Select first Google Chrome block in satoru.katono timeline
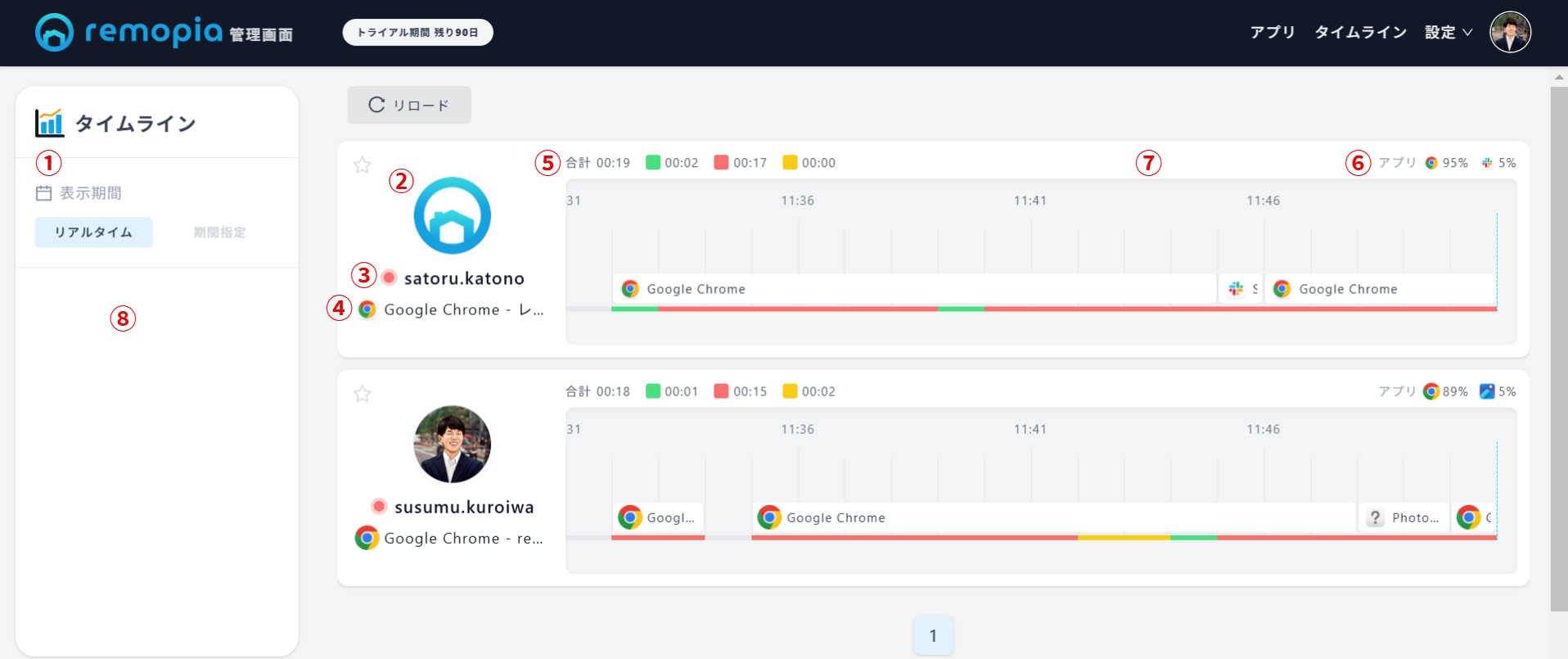 pyautogui.click(x=914, y=289)
